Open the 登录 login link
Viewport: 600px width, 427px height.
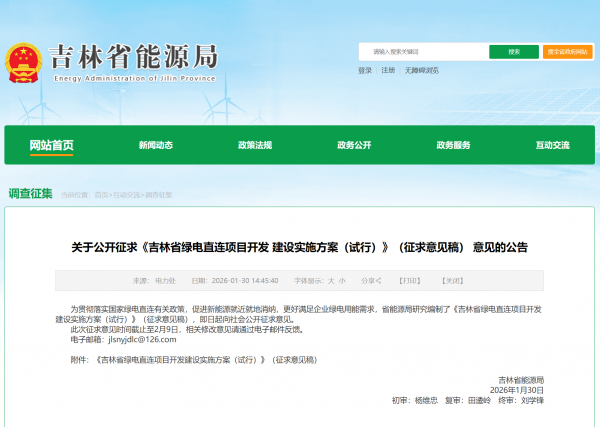pyautogui.click(x=364, y=71)
